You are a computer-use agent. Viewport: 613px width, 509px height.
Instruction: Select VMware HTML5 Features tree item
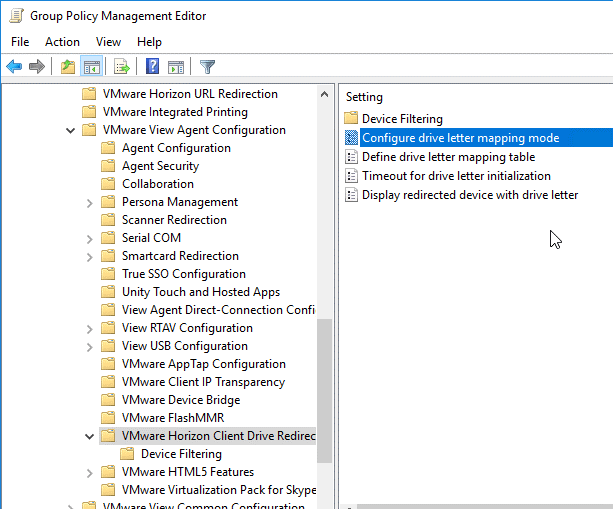[188, 471]
